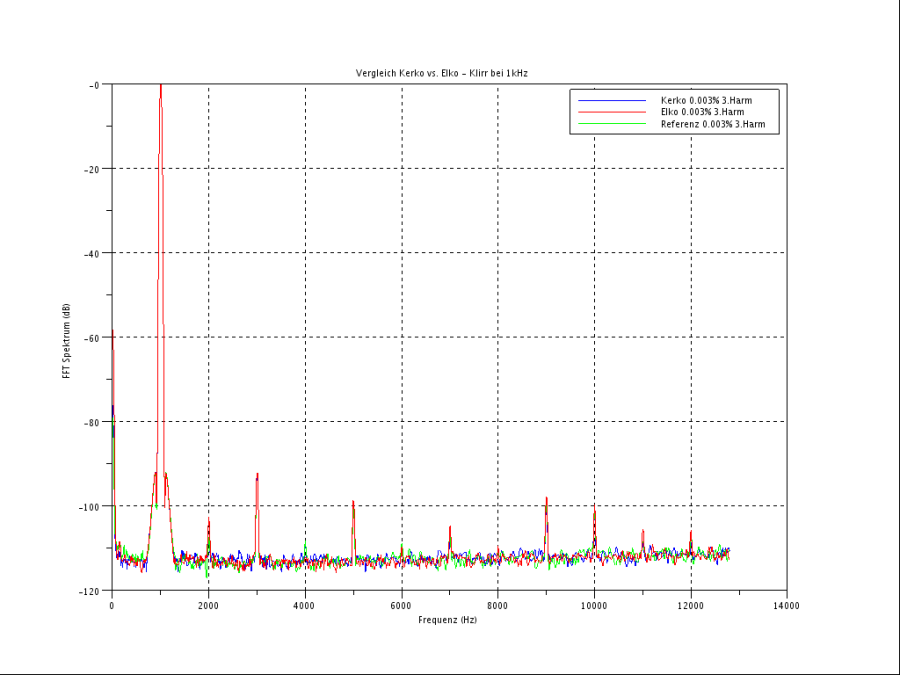Select the FFT Spektrum (dB) axis label
900x675 pixels.
point(67,337)
